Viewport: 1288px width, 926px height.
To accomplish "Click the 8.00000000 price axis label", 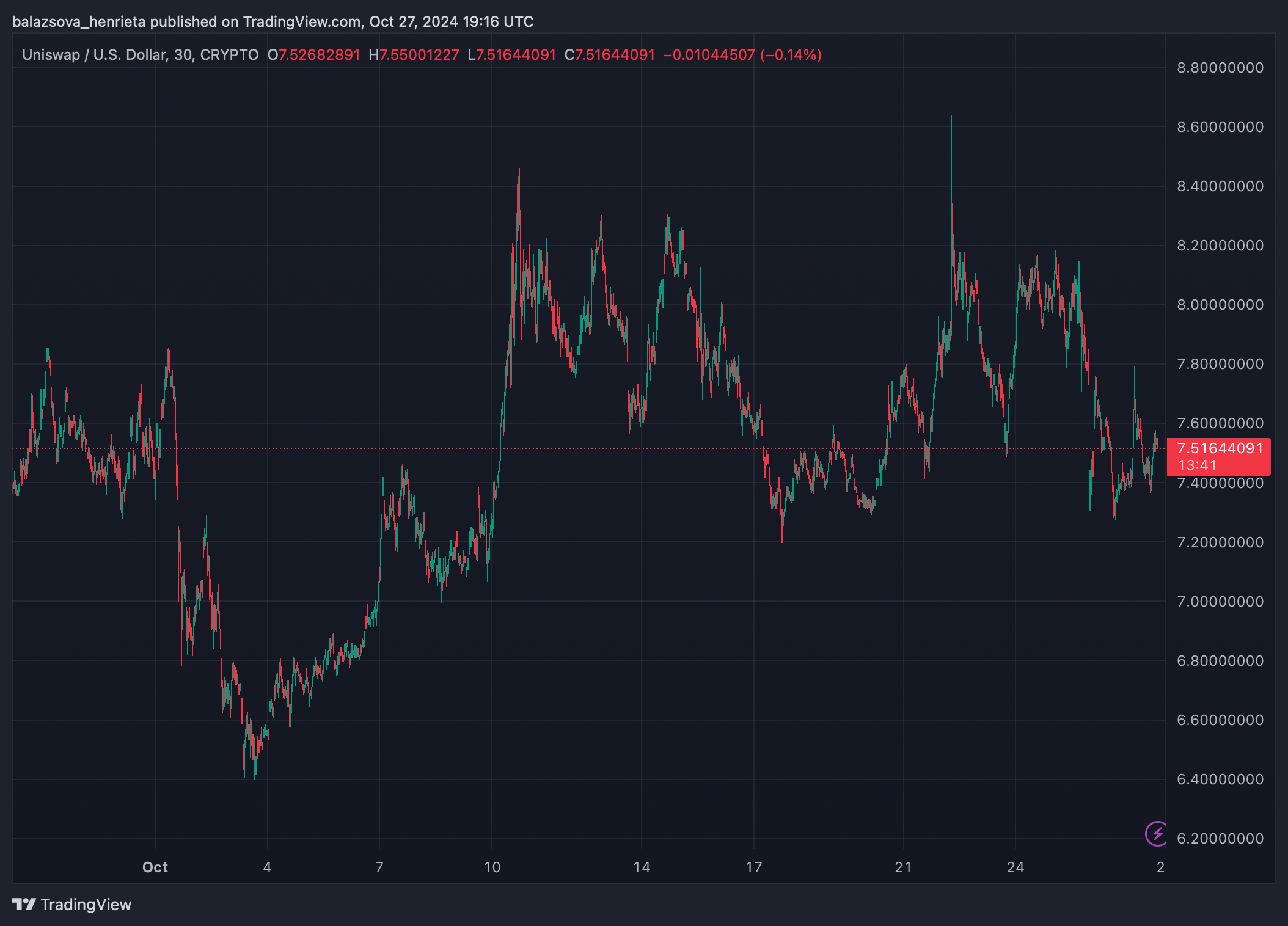I will click(1220, 305).
